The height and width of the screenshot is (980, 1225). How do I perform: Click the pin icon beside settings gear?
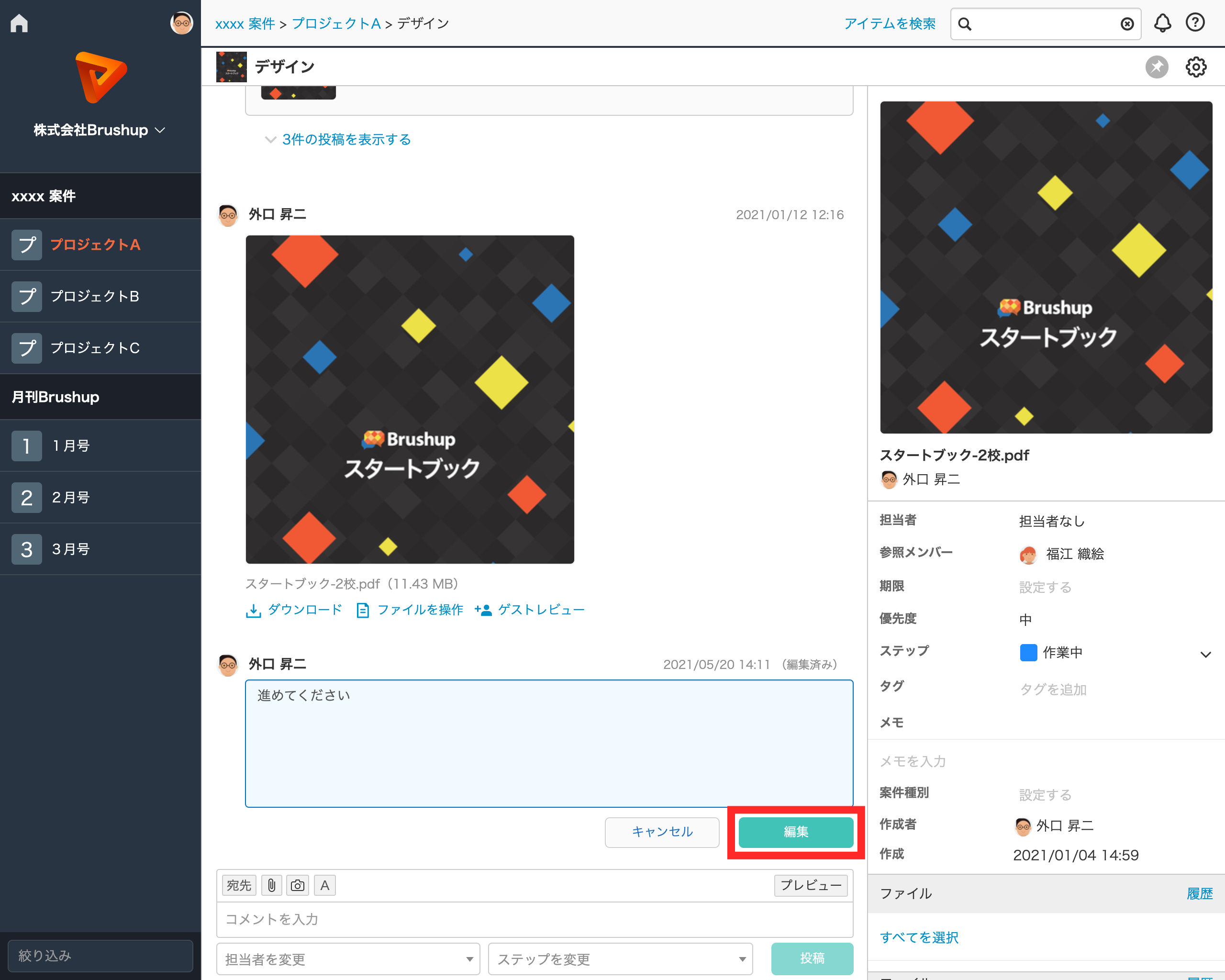click(x=1156, y=67)
